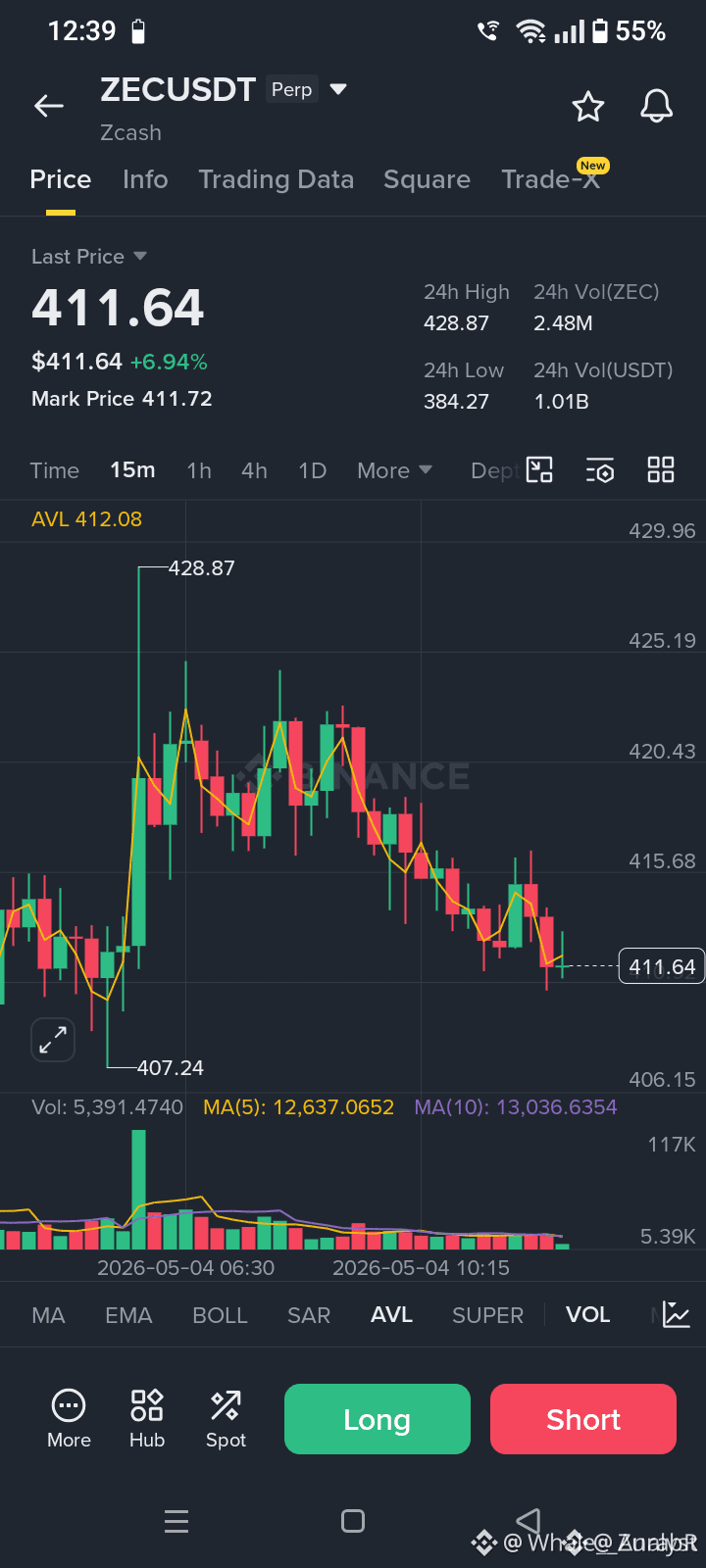The image size is (706, 1568).
Task: Open the Trade-X tab
Action: [x=551, y=179]
